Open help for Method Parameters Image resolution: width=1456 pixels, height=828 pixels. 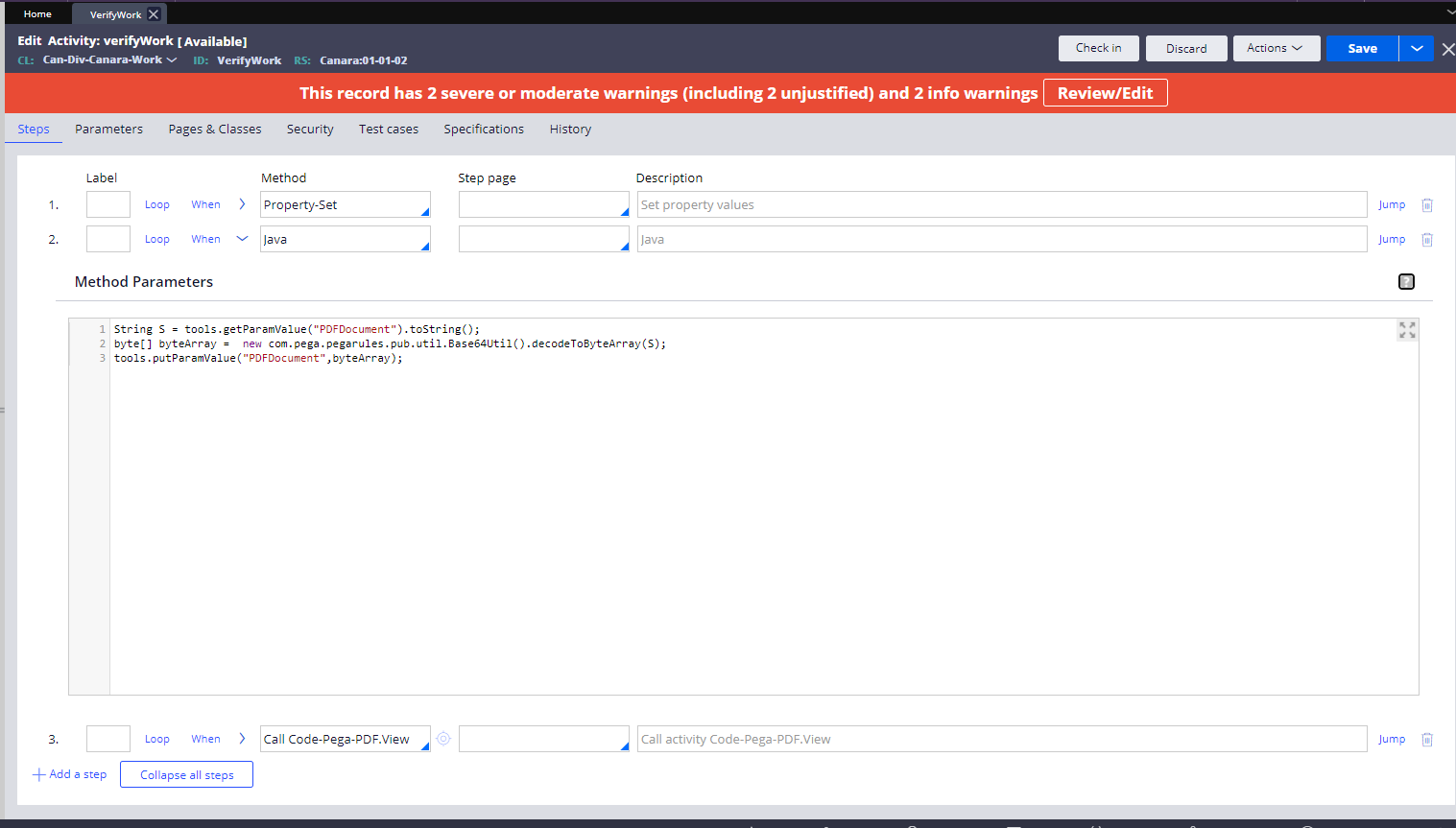pos(1406,281)
